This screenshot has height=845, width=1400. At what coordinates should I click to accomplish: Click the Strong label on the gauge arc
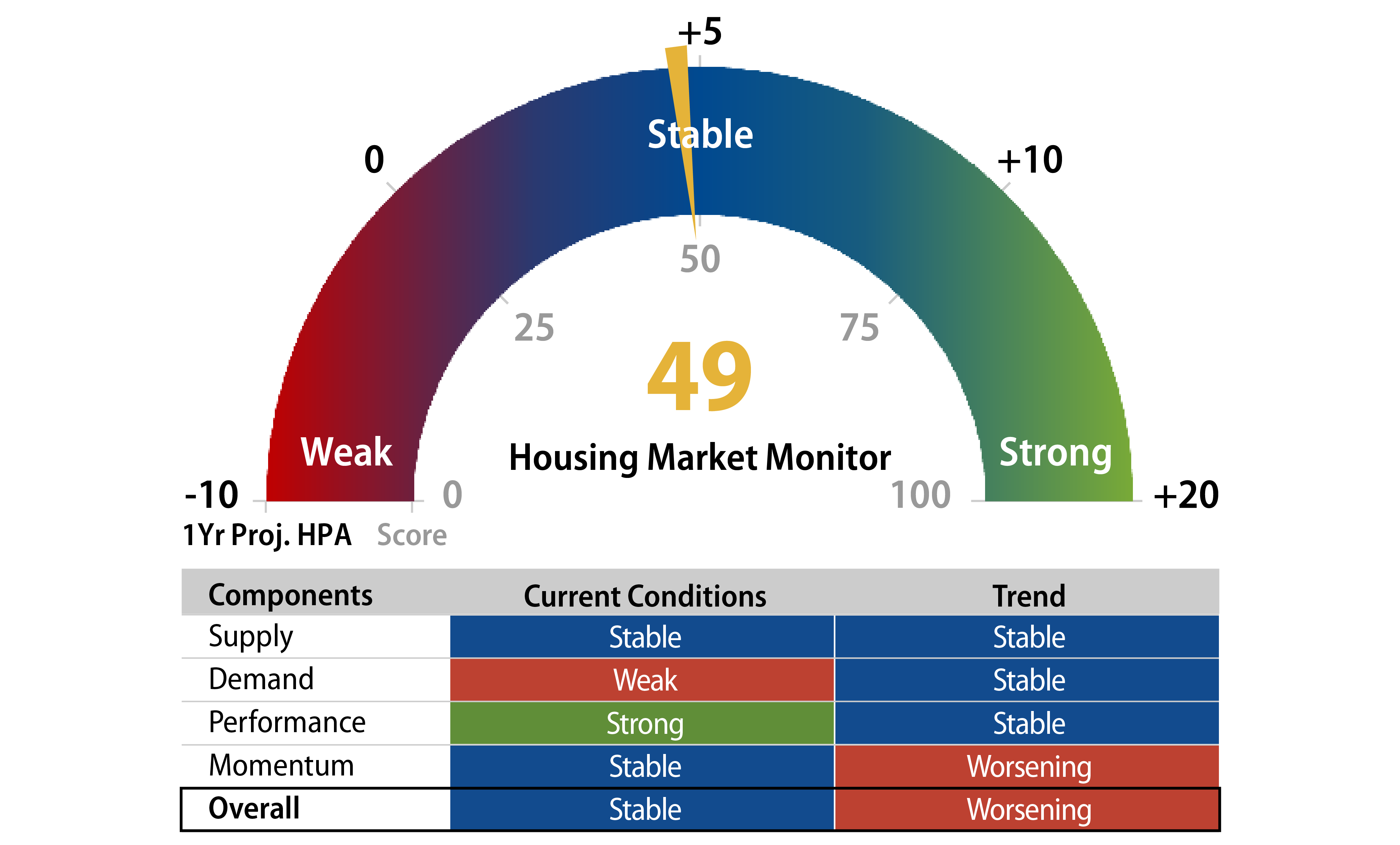(x=1055, y=453)
